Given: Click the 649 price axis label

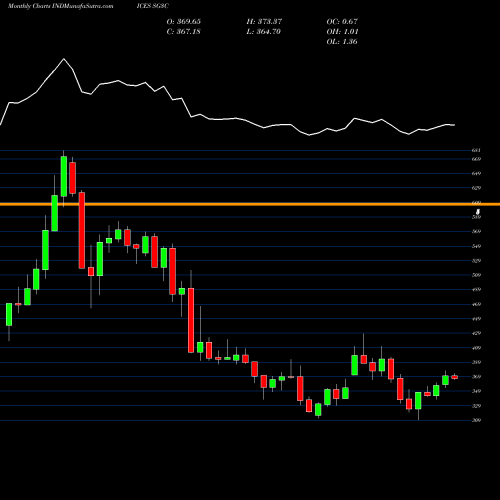Looking at the screenshot, I should [476, 174].
